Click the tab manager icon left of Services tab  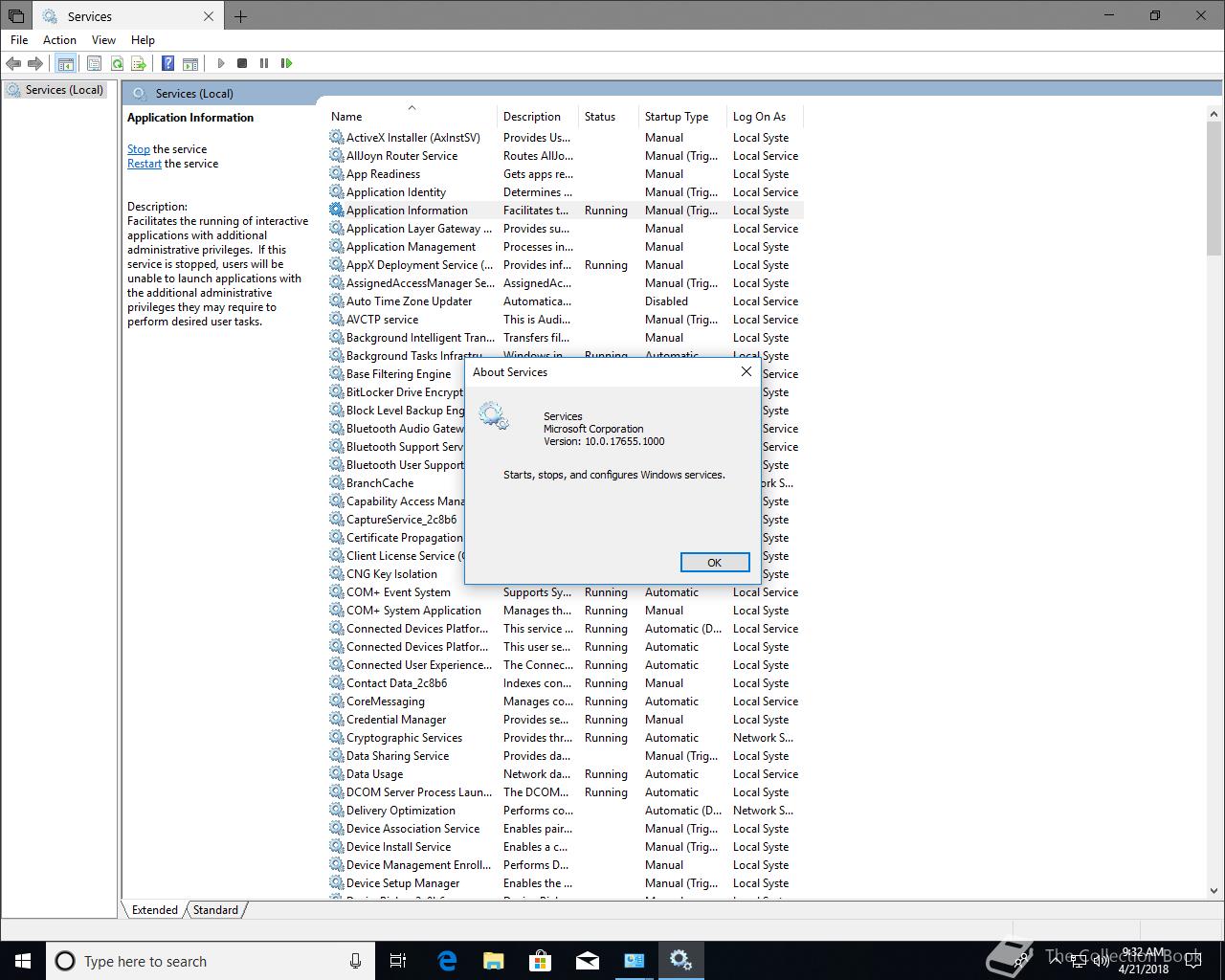[x=15, y=16]
